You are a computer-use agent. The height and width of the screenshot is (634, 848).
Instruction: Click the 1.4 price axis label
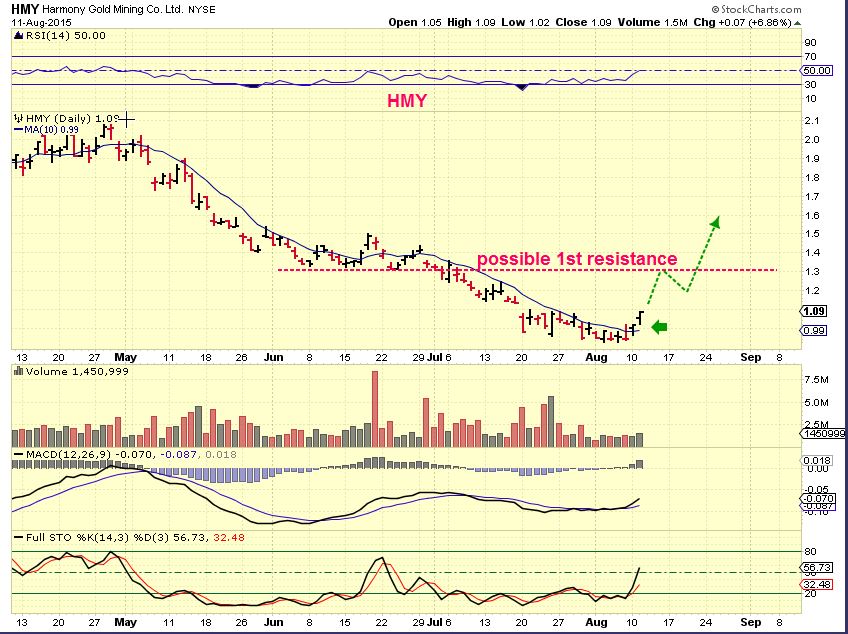coord(812,253)
